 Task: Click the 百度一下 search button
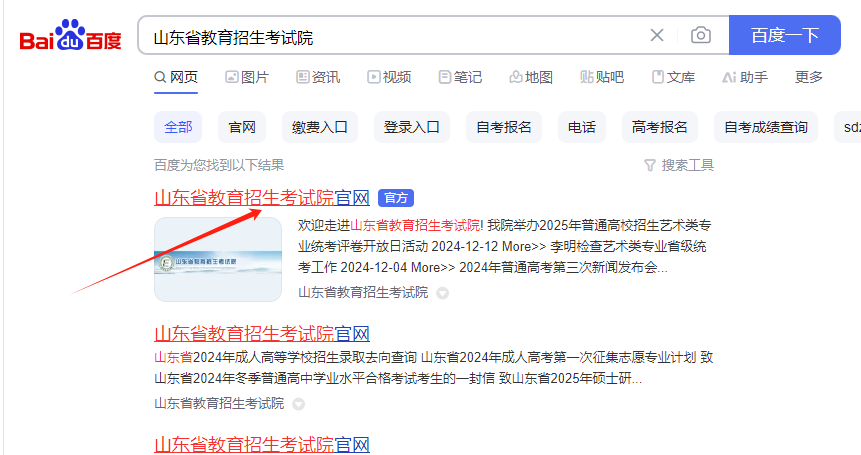coord(785,35)
